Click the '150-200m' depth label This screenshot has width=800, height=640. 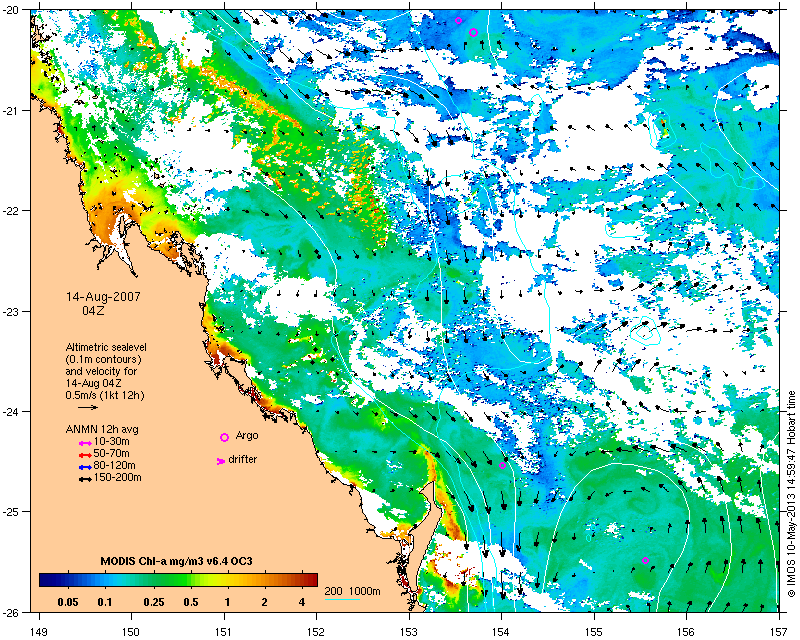coord(118,478)
